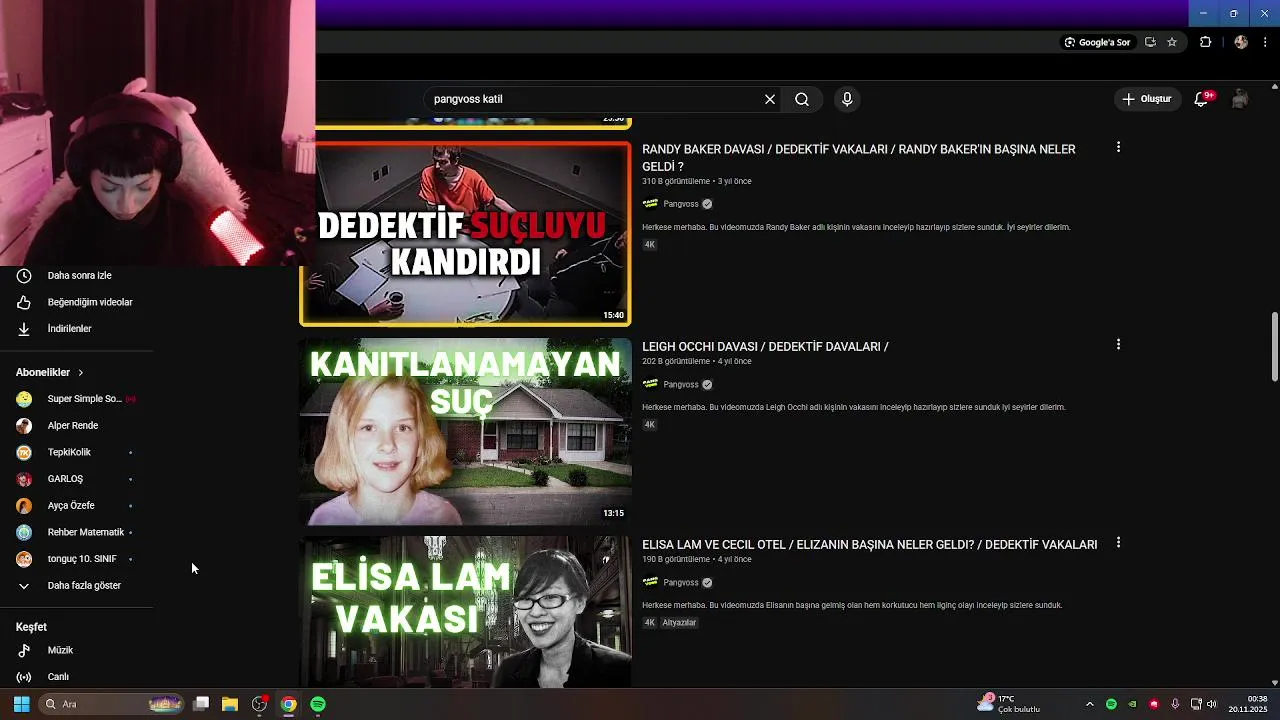Clear the search box with the X icon
The width and height of the screenshot is (1280, 720).
coord(770,99)
